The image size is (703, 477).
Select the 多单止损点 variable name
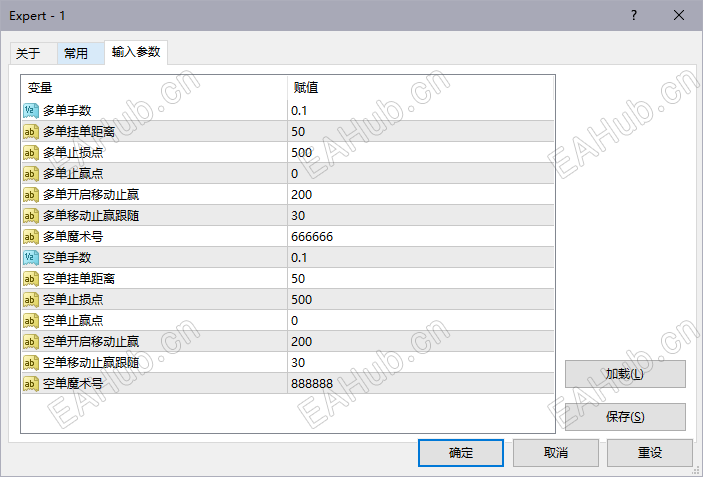coord(73,153)
